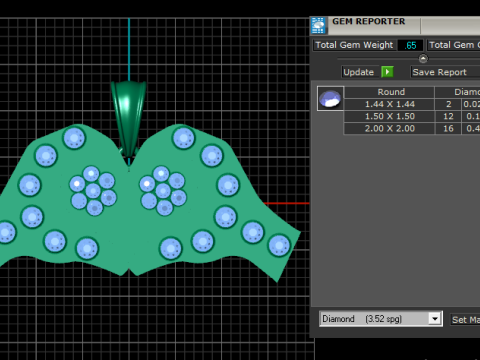Select the round gem thumbnail in report
The height and width of the screenshot is (360, 480).
tap(330, 99)
